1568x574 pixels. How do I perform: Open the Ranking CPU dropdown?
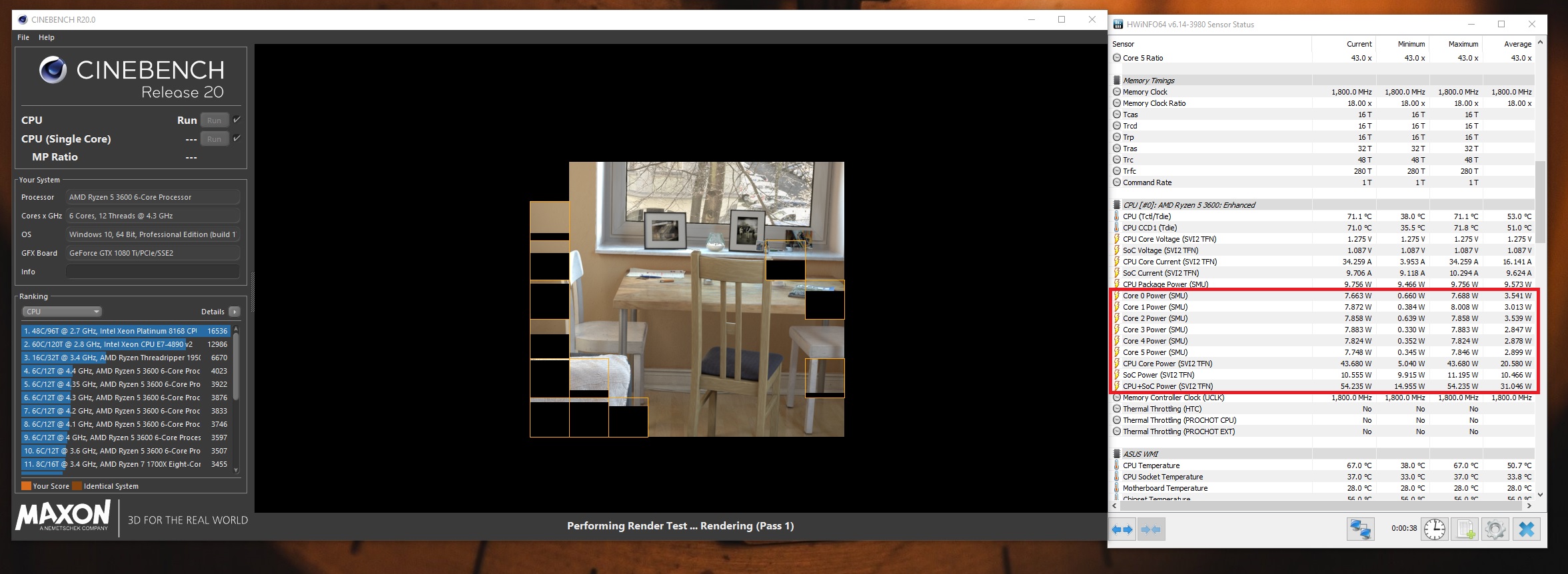tap(62, 312)
